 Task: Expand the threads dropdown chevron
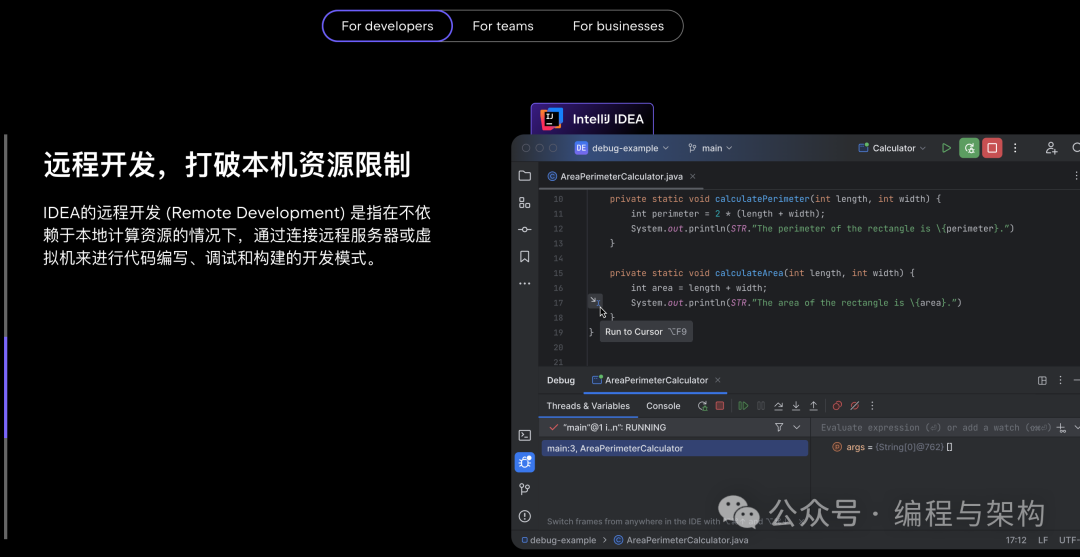pos(797,428)
